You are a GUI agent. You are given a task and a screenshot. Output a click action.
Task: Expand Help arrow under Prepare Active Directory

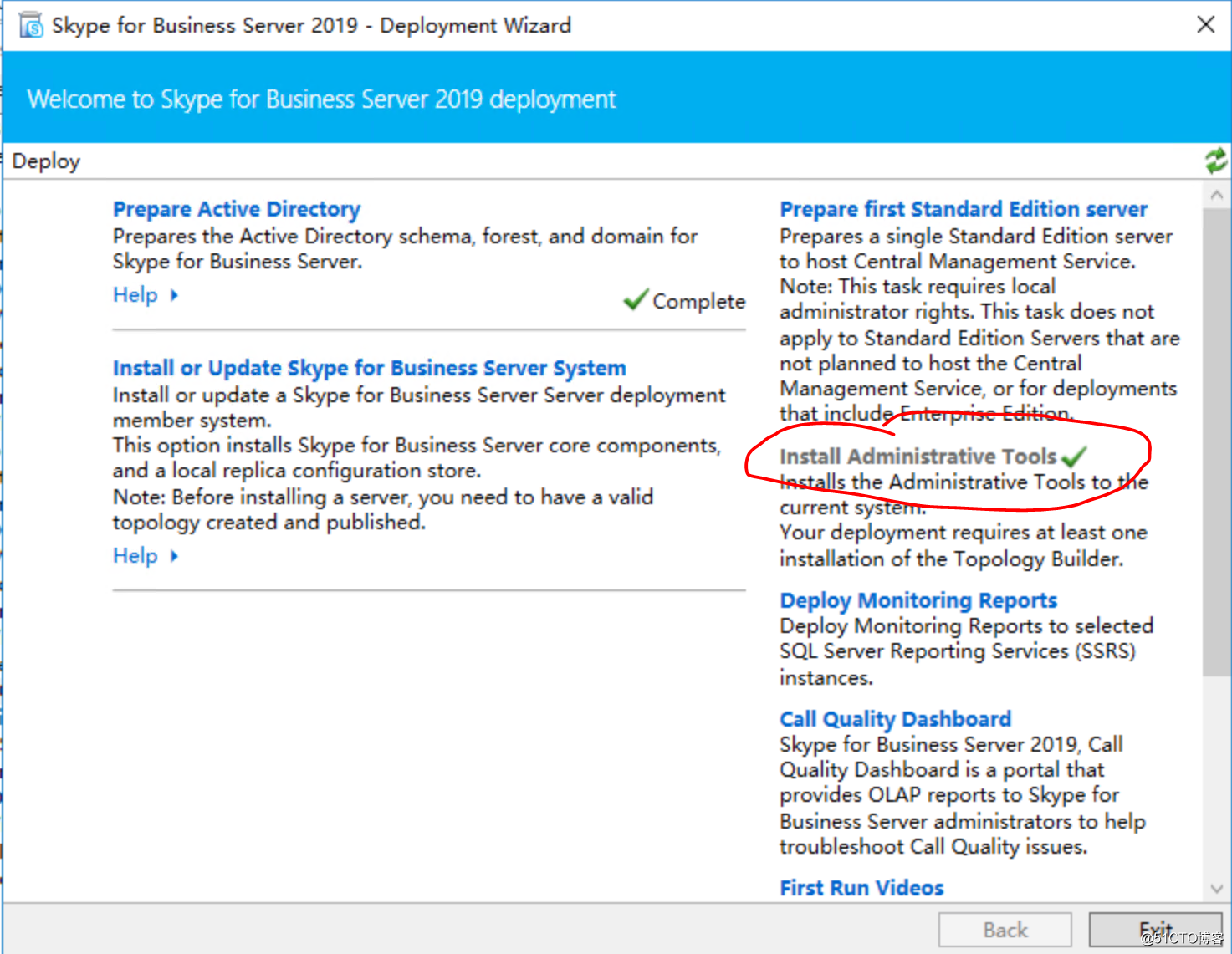tap(174, 295)
